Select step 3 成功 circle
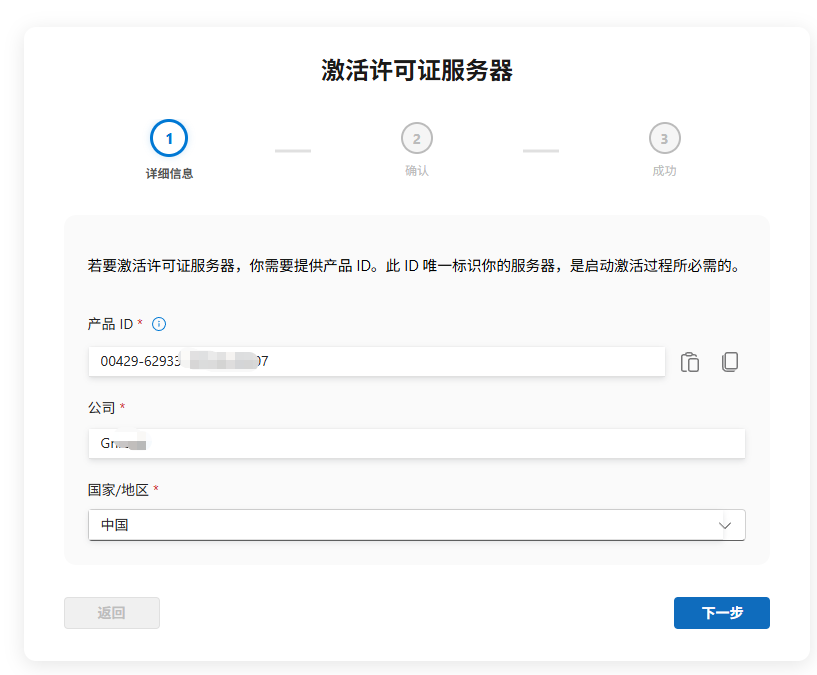Image resolution: width=817 pixels, height=675 pixels. [x=664, y=138]
